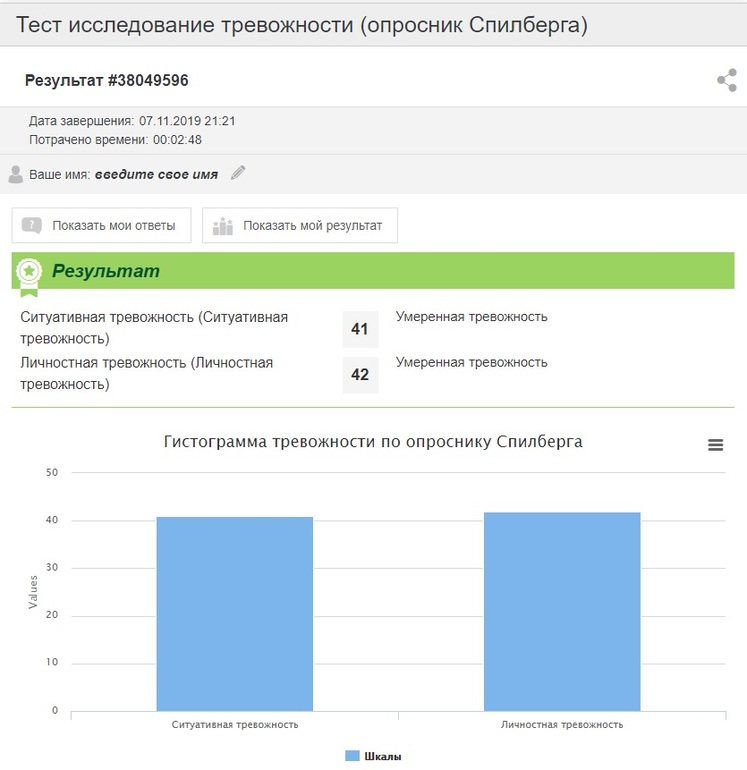The image size is (747, 770).
Task: Click the pencil icon to edit name
Action: (x=237, y=173)
